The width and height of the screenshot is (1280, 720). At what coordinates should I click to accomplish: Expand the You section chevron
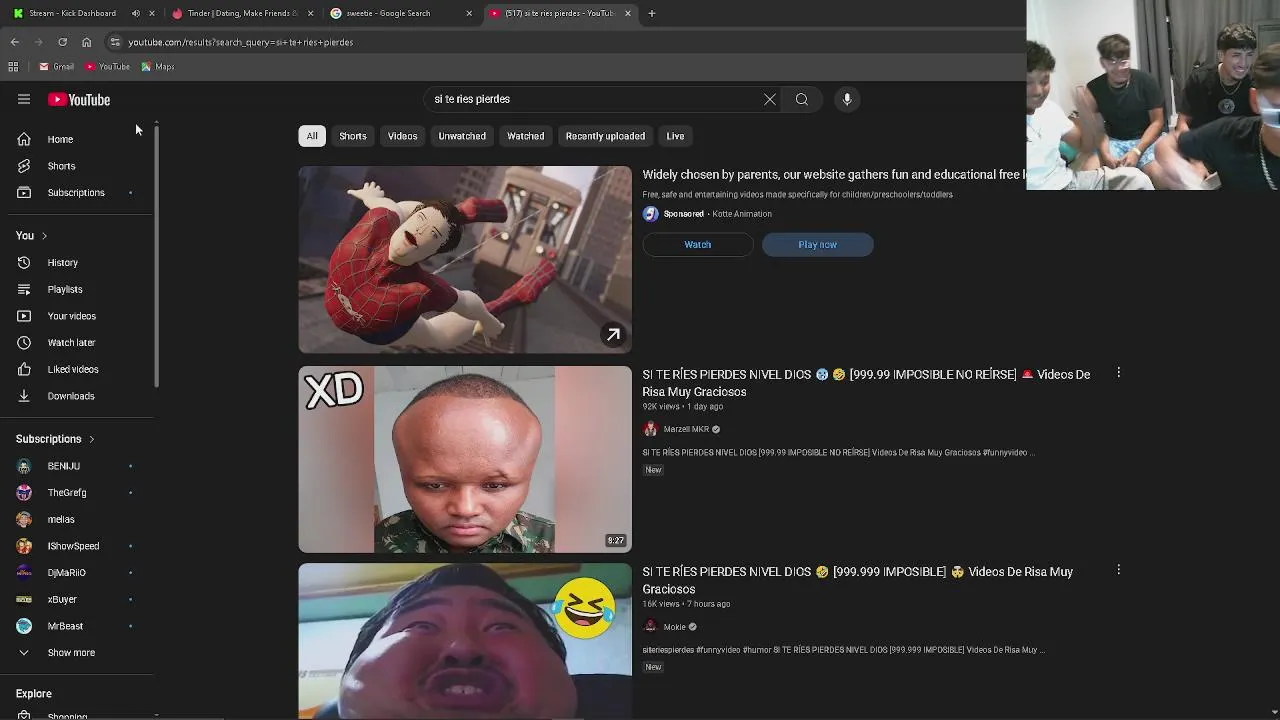[44, 236]
